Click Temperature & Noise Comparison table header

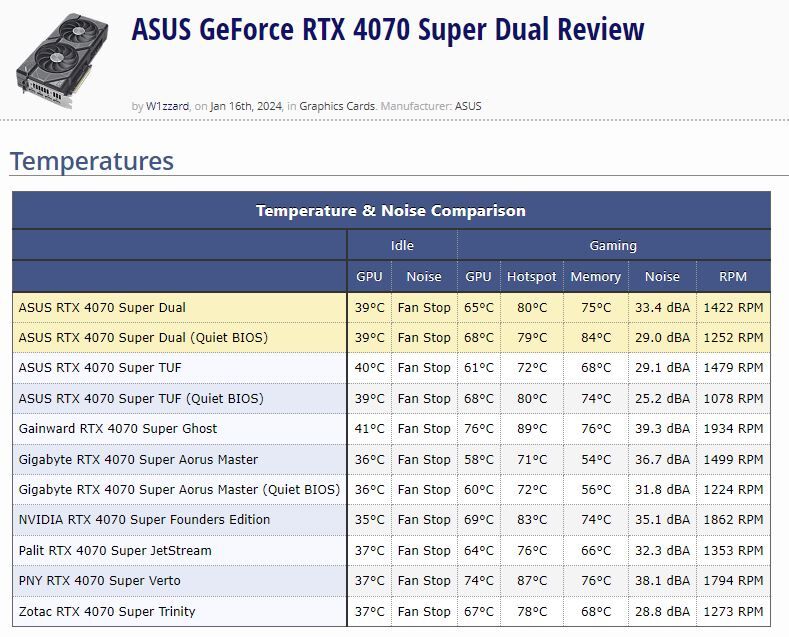coord(390,211)
